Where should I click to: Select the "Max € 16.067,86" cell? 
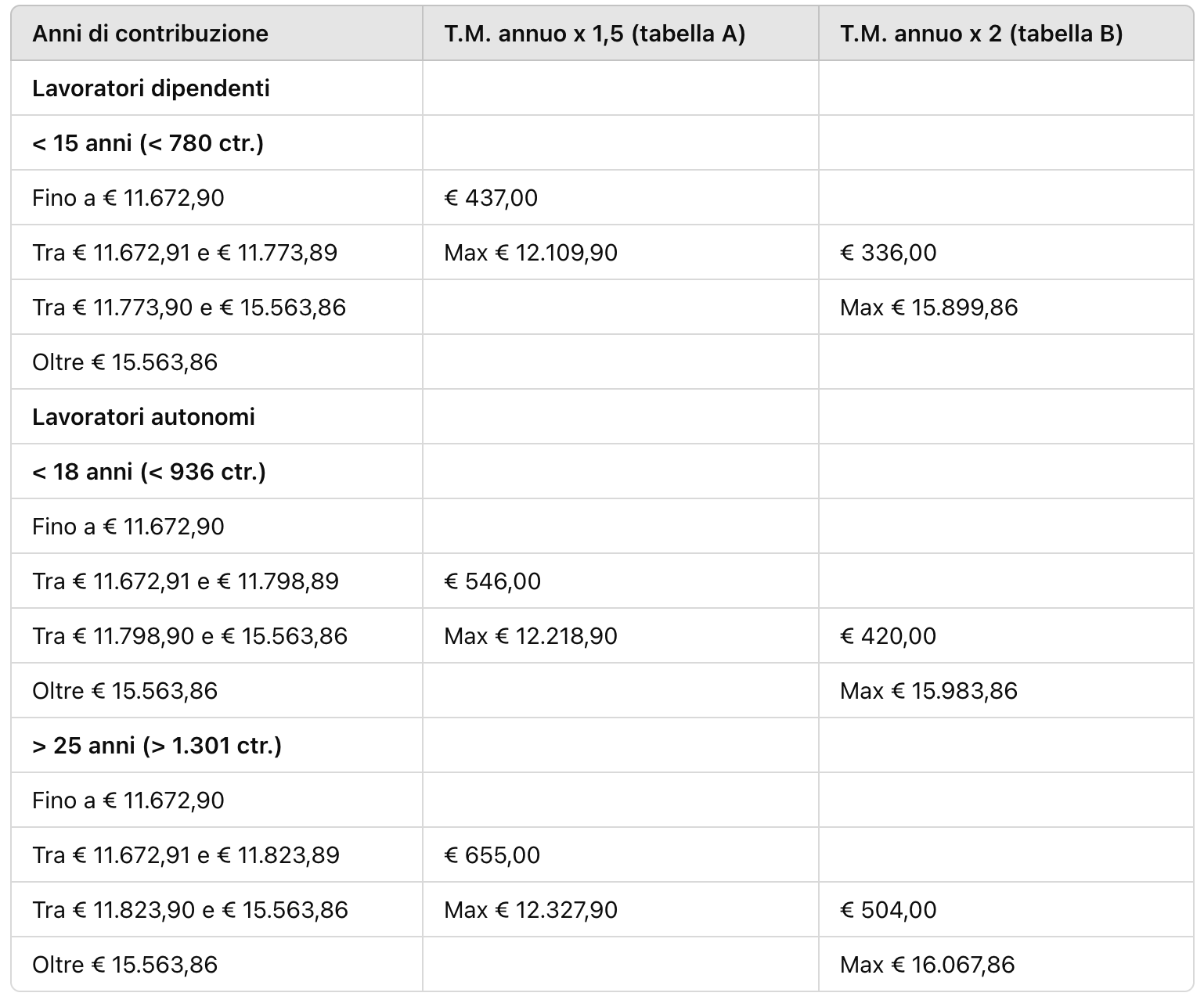click(927, 965)
